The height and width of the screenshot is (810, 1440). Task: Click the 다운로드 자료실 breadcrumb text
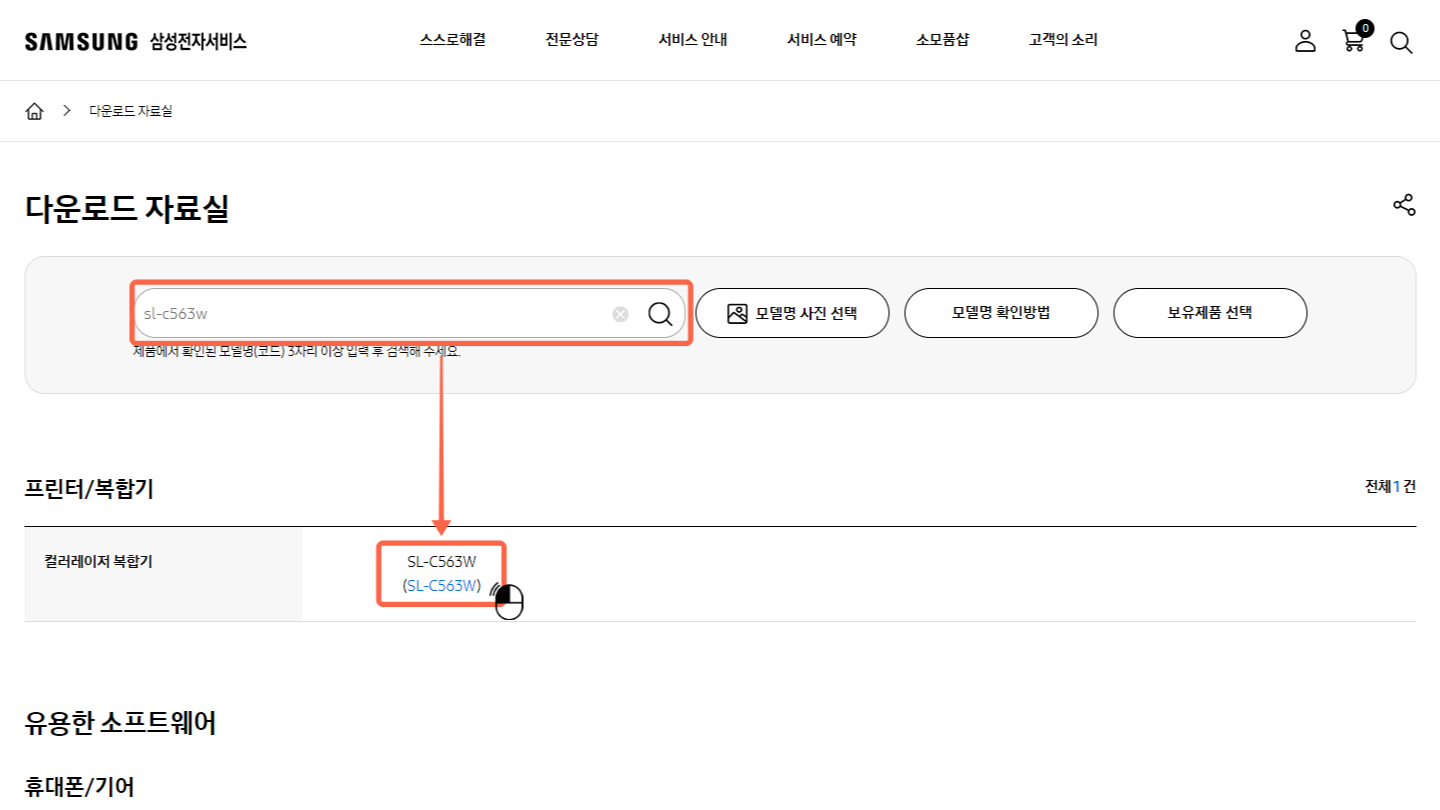click(131, 111)
